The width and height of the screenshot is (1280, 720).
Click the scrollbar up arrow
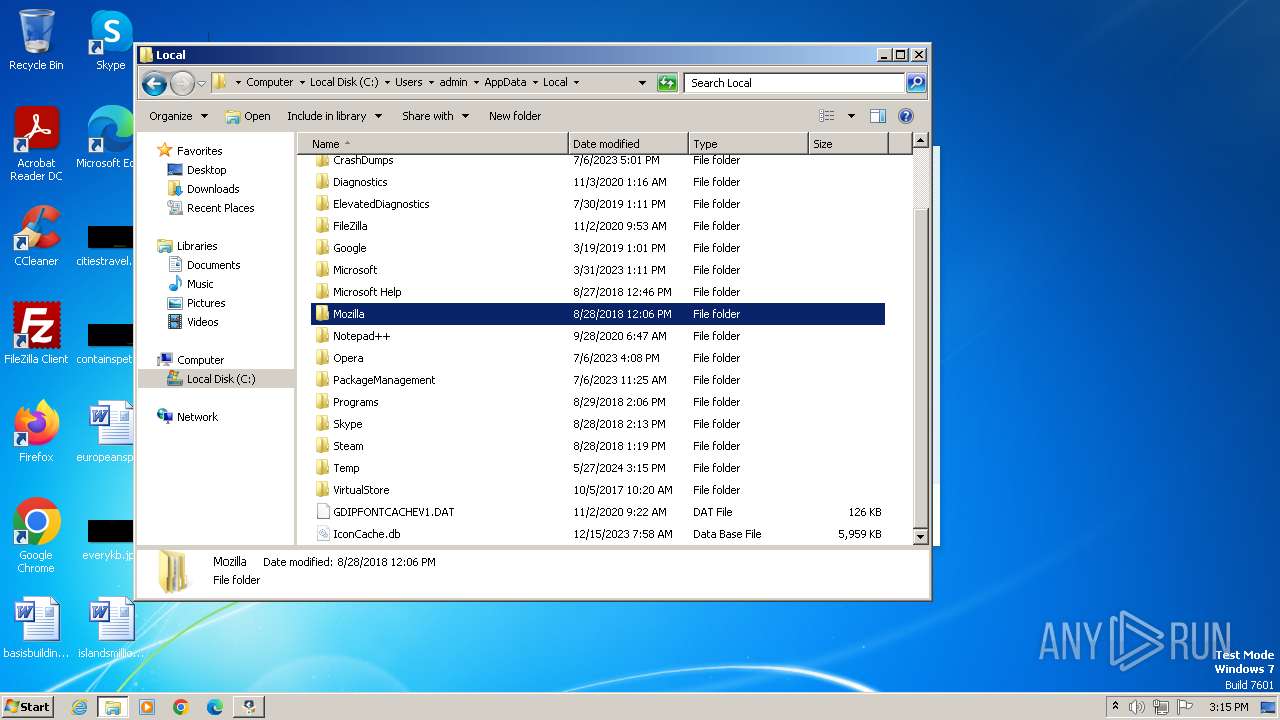pos(920,141)
